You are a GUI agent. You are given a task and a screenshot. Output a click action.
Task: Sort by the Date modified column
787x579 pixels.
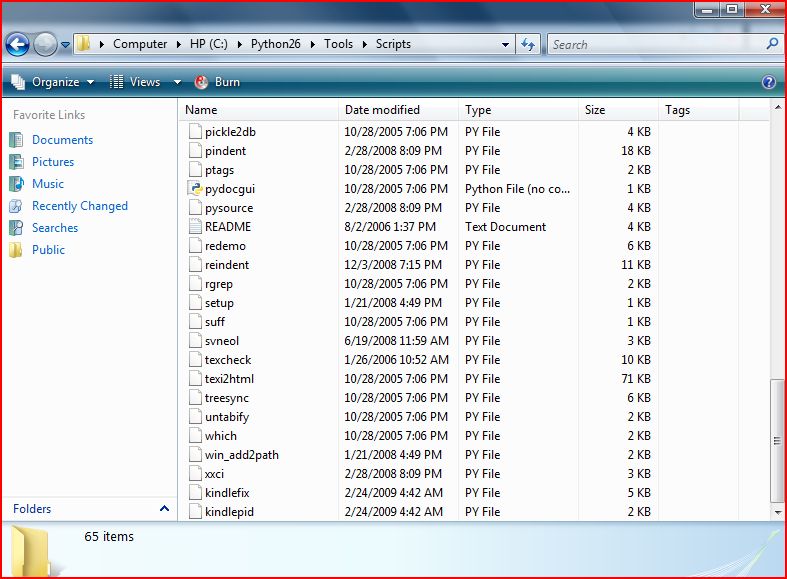point(382,110)
